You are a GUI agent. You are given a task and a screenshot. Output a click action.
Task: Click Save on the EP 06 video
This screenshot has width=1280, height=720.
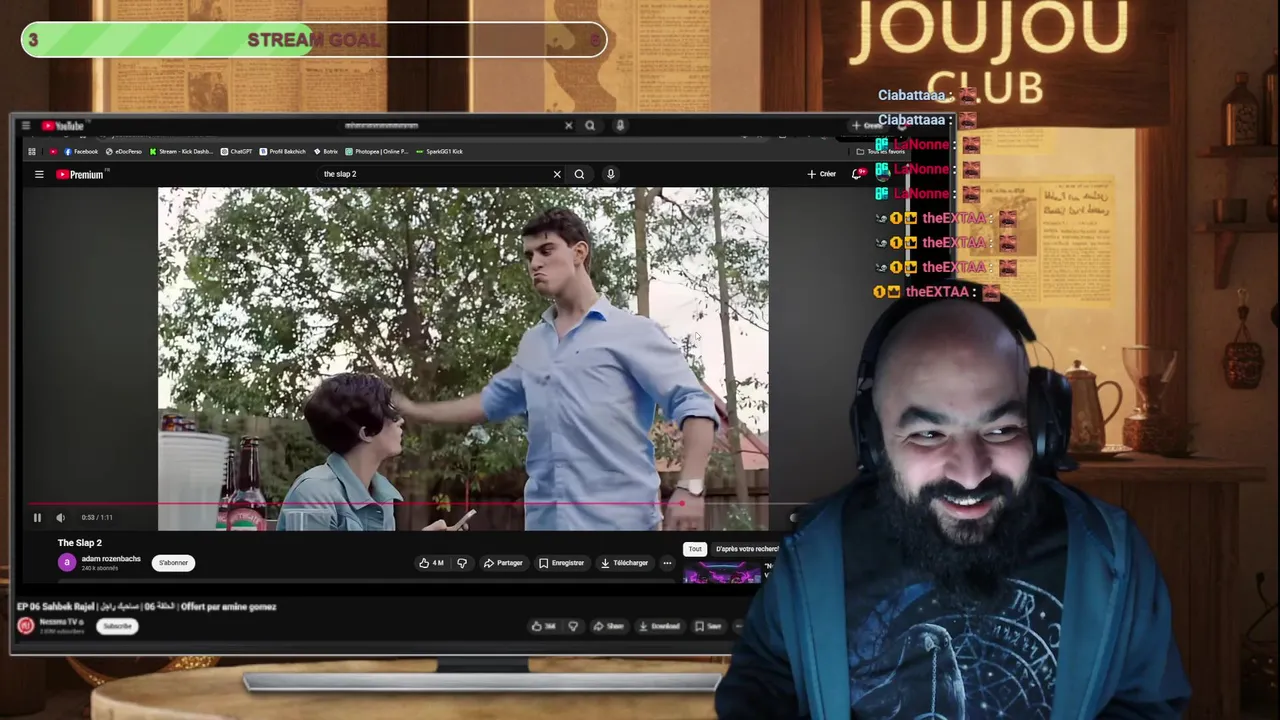708,627
